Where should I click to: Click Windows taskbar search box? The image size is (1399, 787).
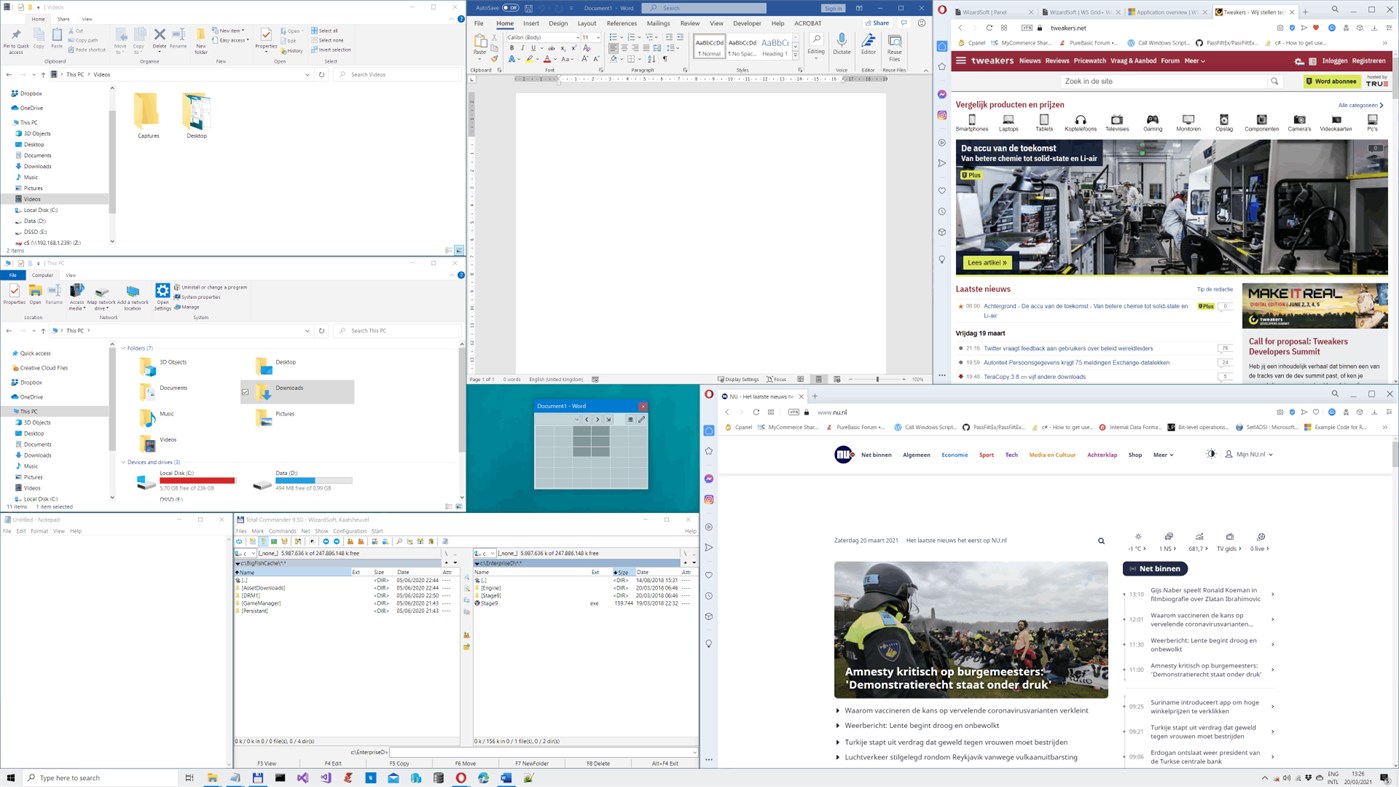point(99,778)
